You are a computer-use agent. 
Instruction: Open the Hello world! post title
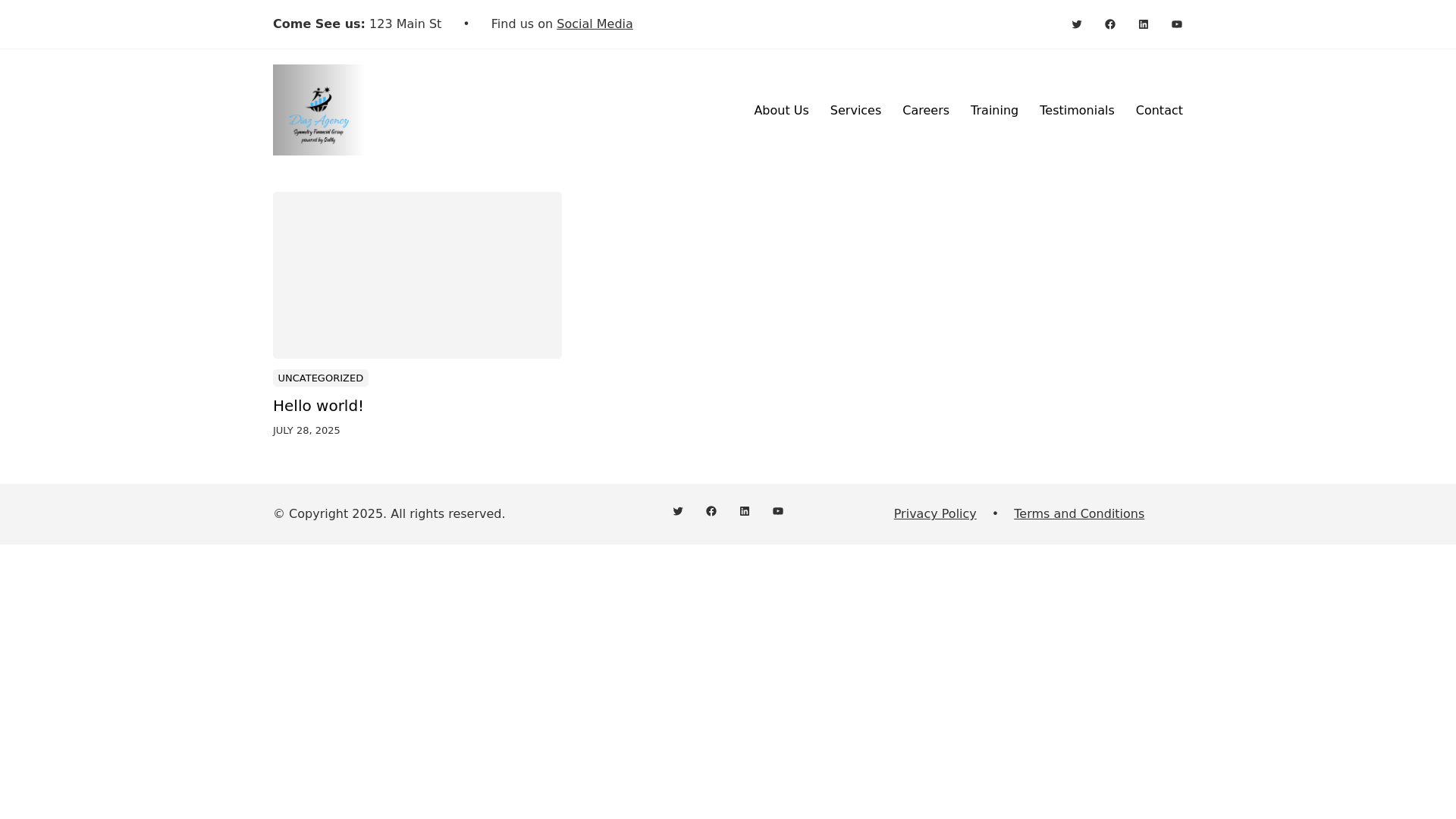[x=318, y=406]
